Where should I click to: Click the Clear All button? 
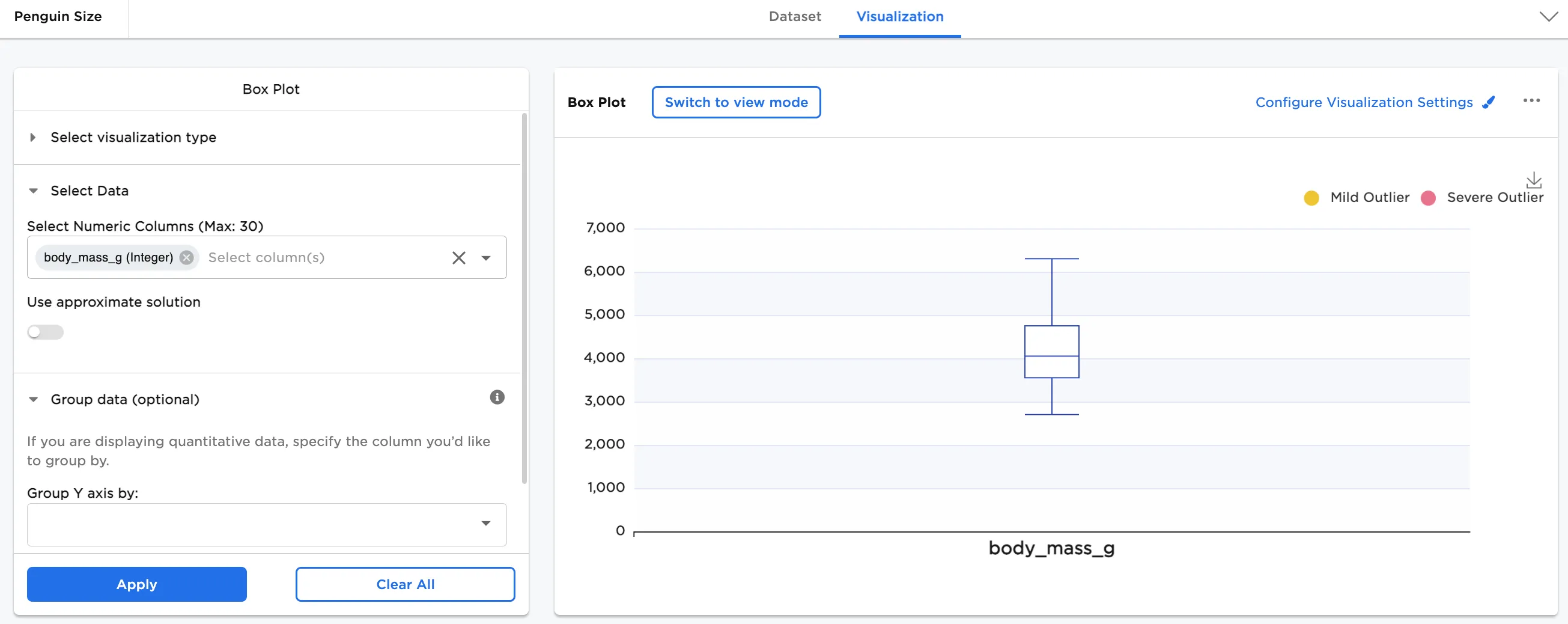tap(405, 584)
